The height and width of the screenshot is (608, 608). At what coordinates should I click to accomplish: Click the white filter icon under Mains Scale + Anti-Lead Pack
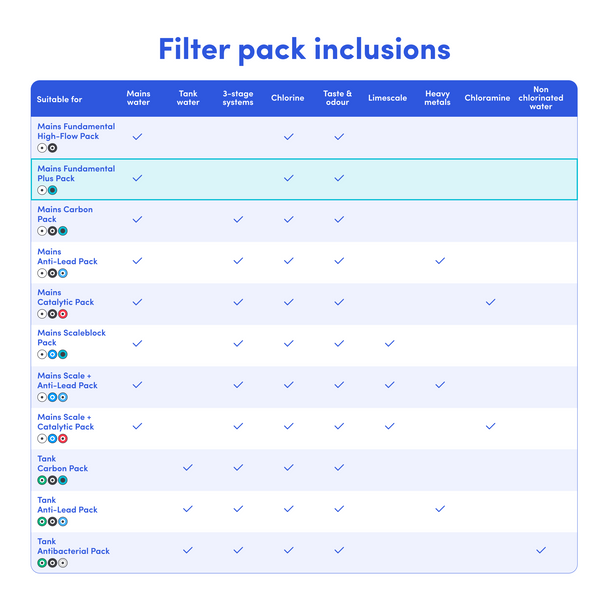[42, 397]
